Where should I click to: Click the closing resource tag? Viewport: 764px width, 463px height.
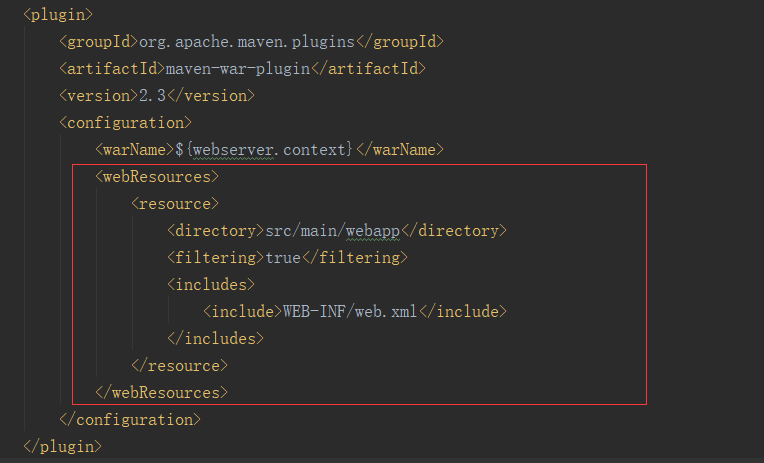179,366
